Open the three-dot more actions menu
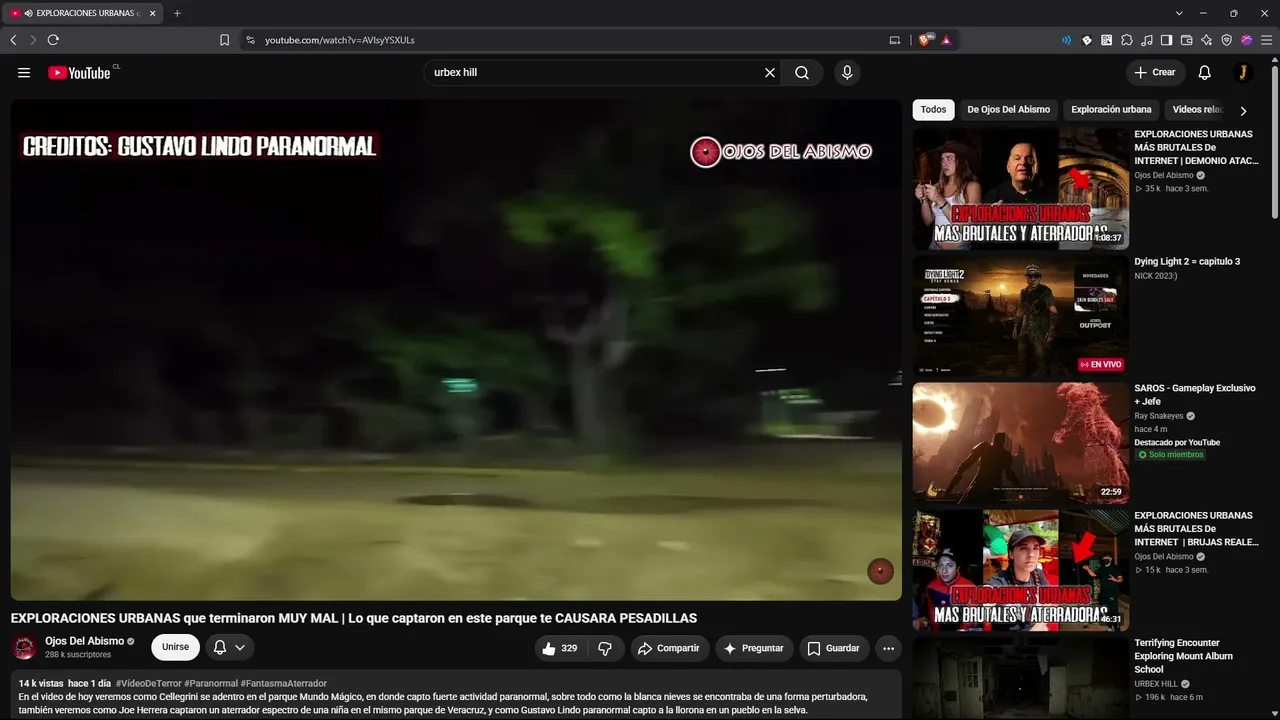The width and height of the screenshot is (1280, 720). 888,648
